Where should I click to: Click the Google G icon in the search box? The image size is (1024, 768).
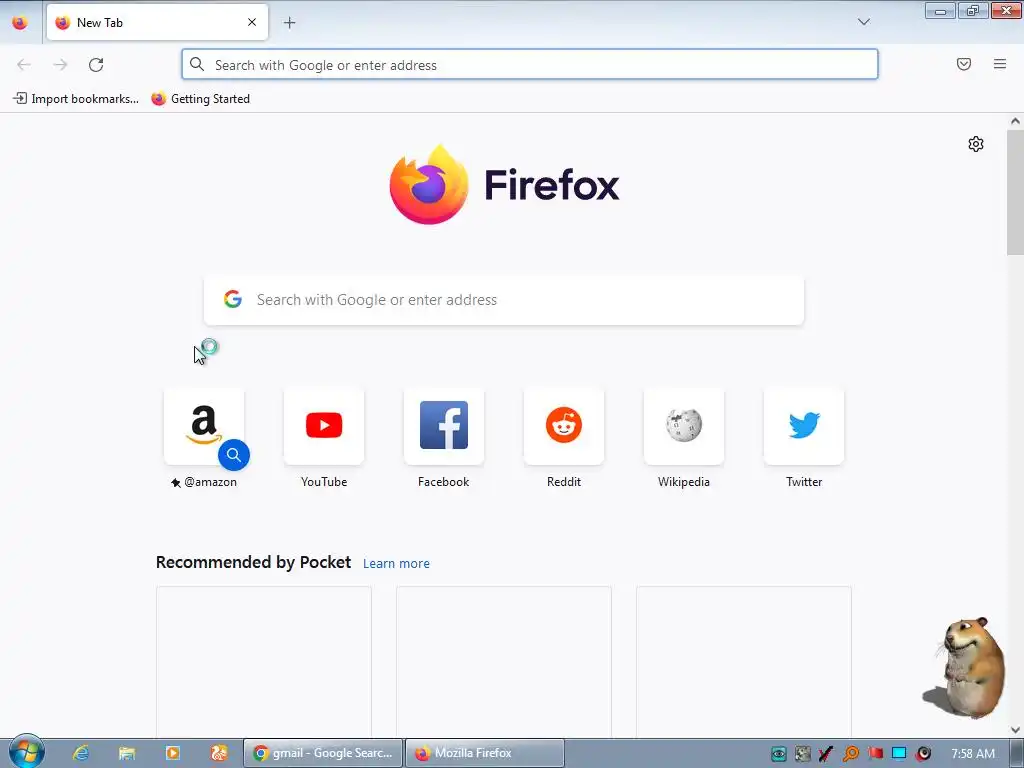click(232, 299)
